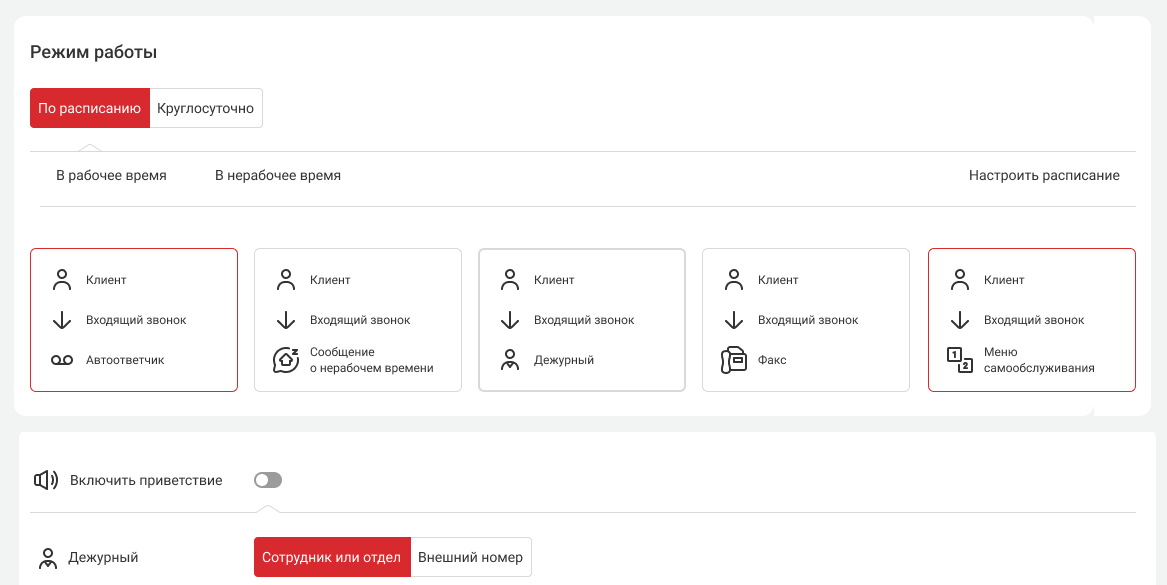Click the chat house icon for Сообщение о нерабочем времени

(x=286, y=360)
